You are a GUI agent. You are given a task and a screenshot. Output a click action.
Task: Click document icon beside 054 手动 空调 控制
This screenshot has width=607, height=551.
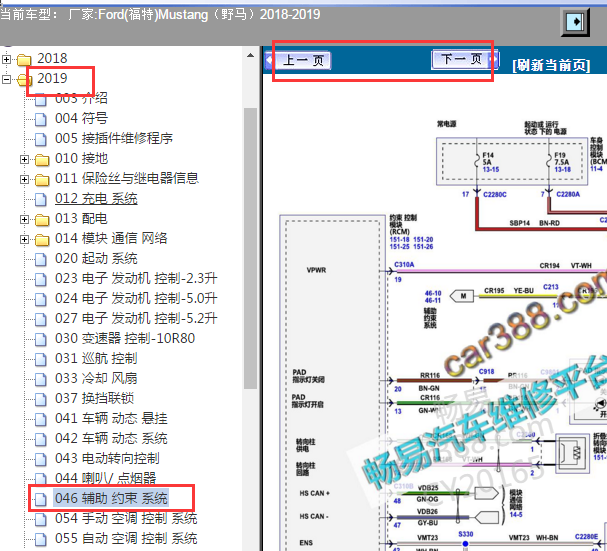point(41,519)
